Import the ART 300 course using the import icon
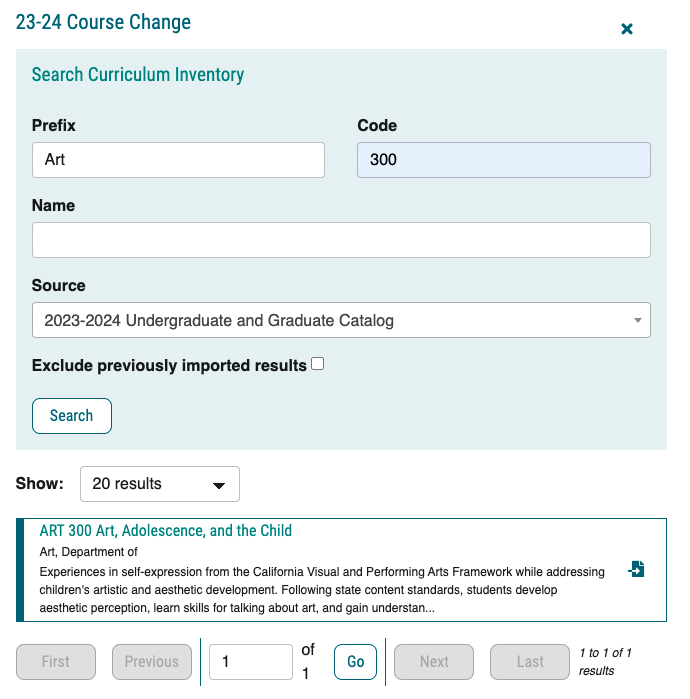This screenshot has height=699, width=690. (x=637, y=569)
